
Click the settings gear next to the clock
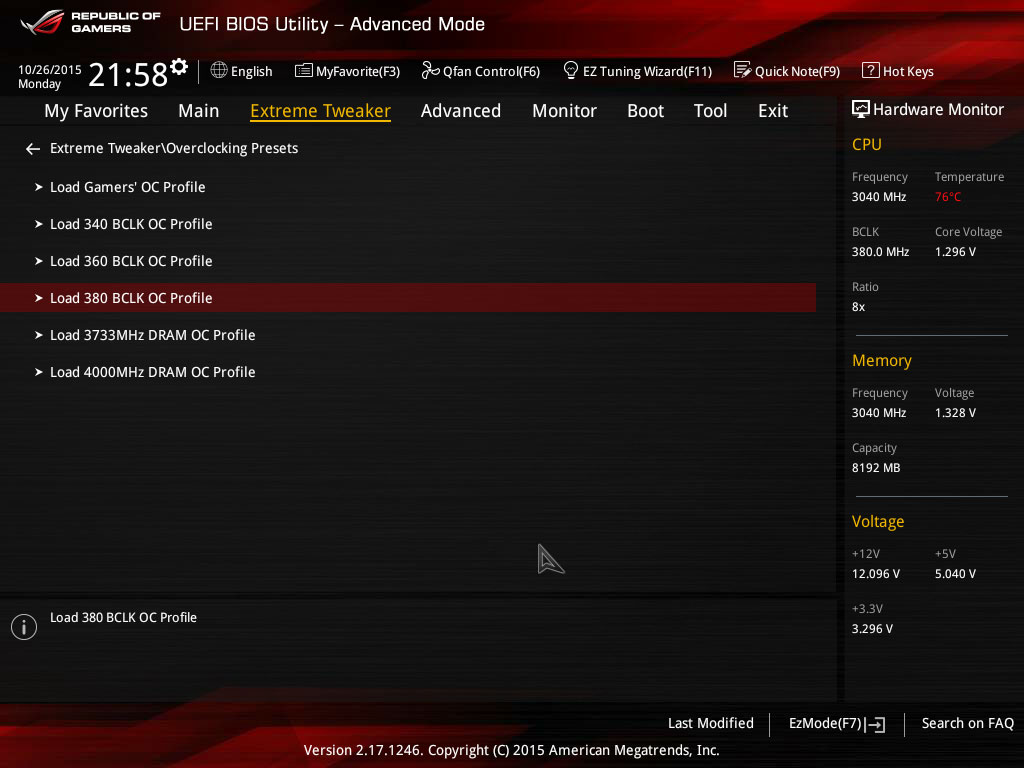(x=179, y=67)
